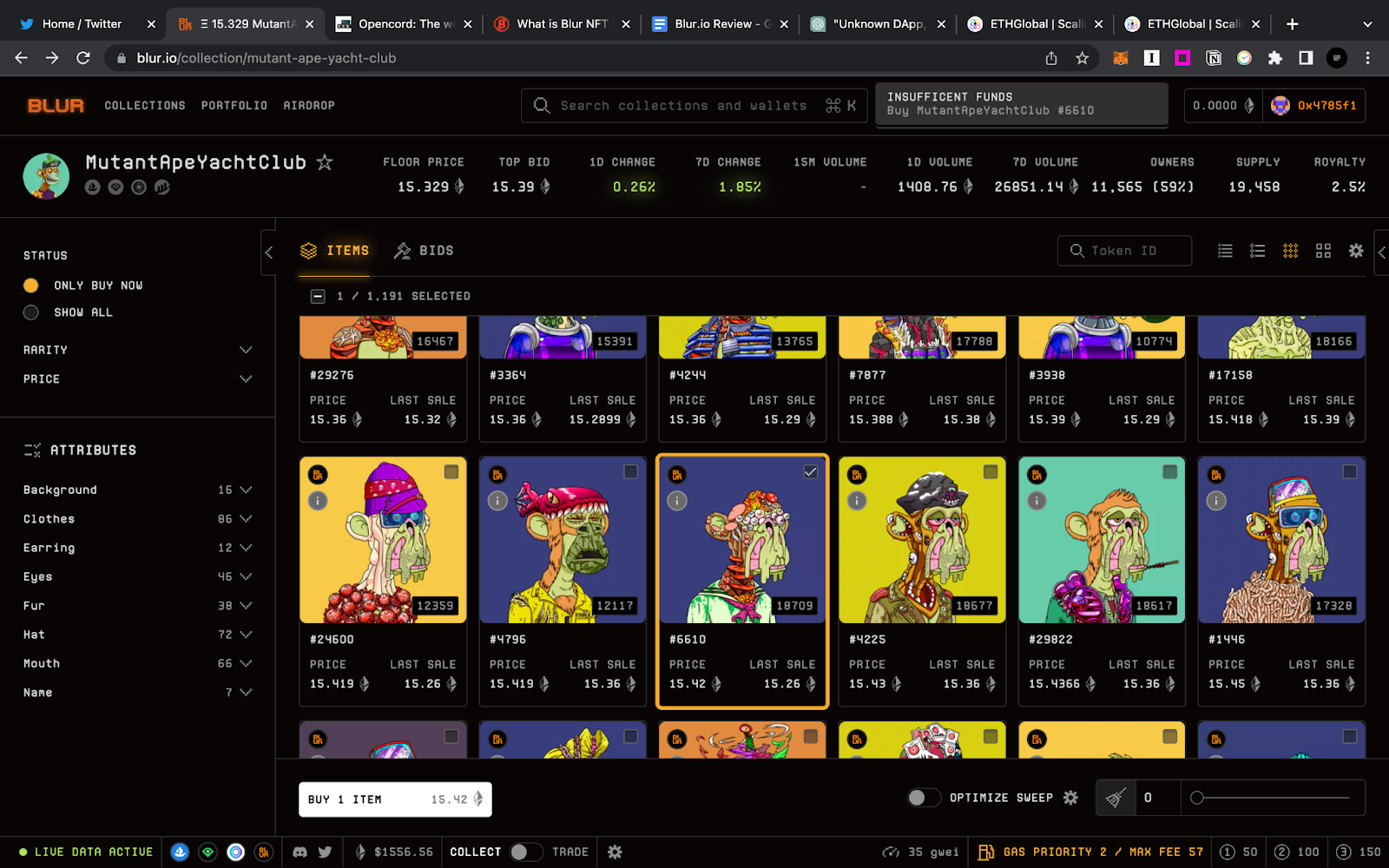Image resolution: width=1389 pixels, height=868 pixels.
Task: Switch to the compact list view icon
Action: (1225, 251)
